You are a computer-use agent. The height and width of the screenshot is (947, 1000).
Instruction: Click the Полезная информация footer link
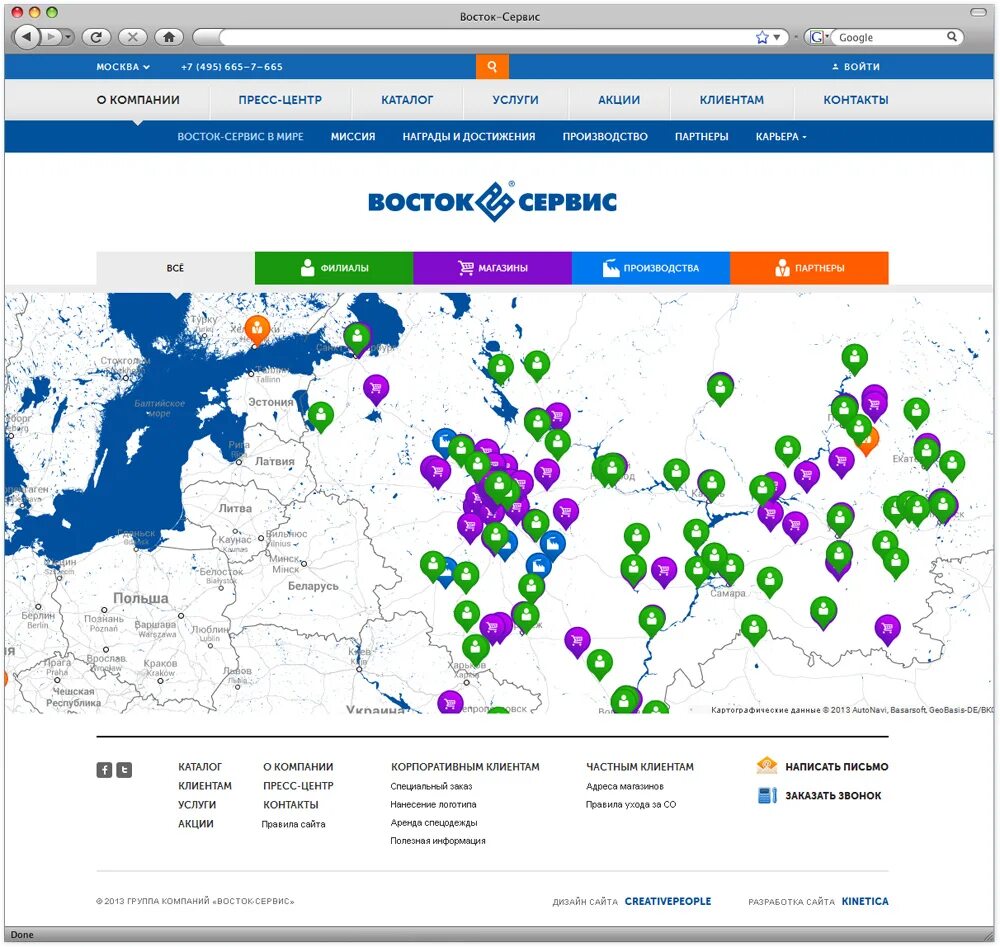(x=438, y=841)
